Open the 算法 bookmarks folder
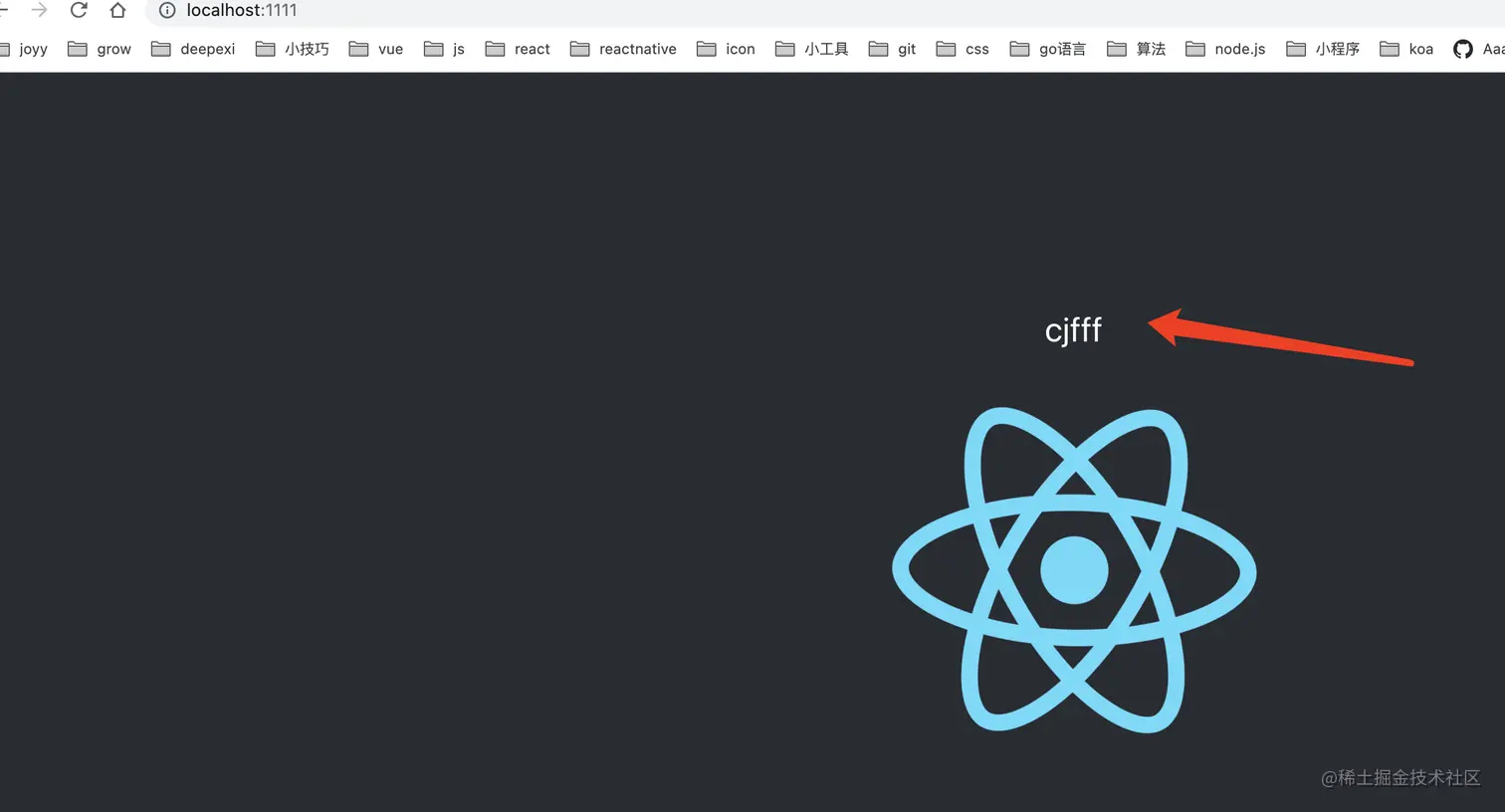1505x812 pixels. 1136,49
